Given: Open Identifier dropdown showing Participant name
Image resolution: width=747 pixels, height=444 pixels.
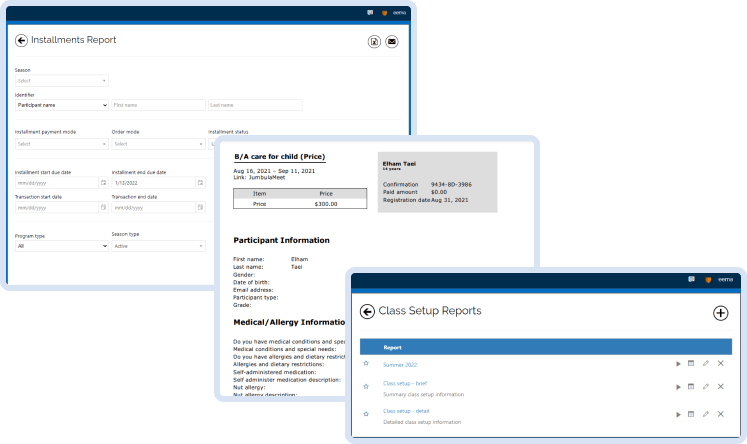Looking at the screenshot, I should [61, 105].
